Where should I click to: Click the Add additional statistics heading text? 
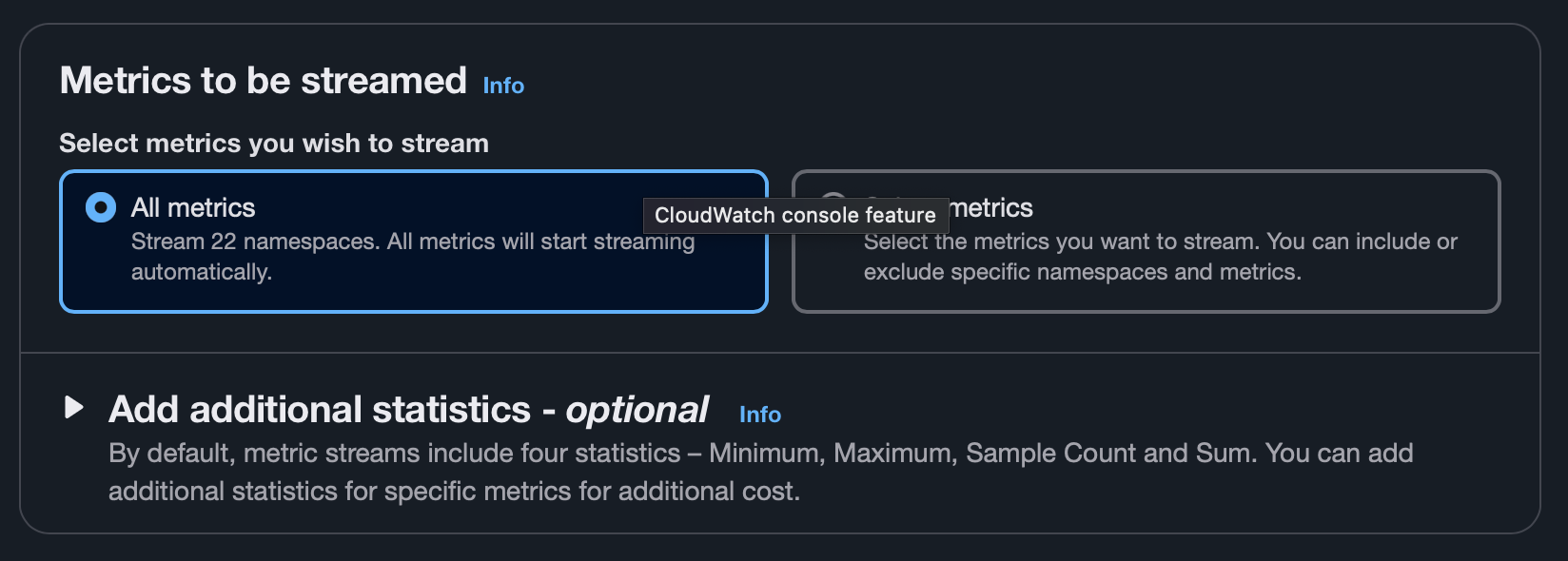tap(408, 410)
